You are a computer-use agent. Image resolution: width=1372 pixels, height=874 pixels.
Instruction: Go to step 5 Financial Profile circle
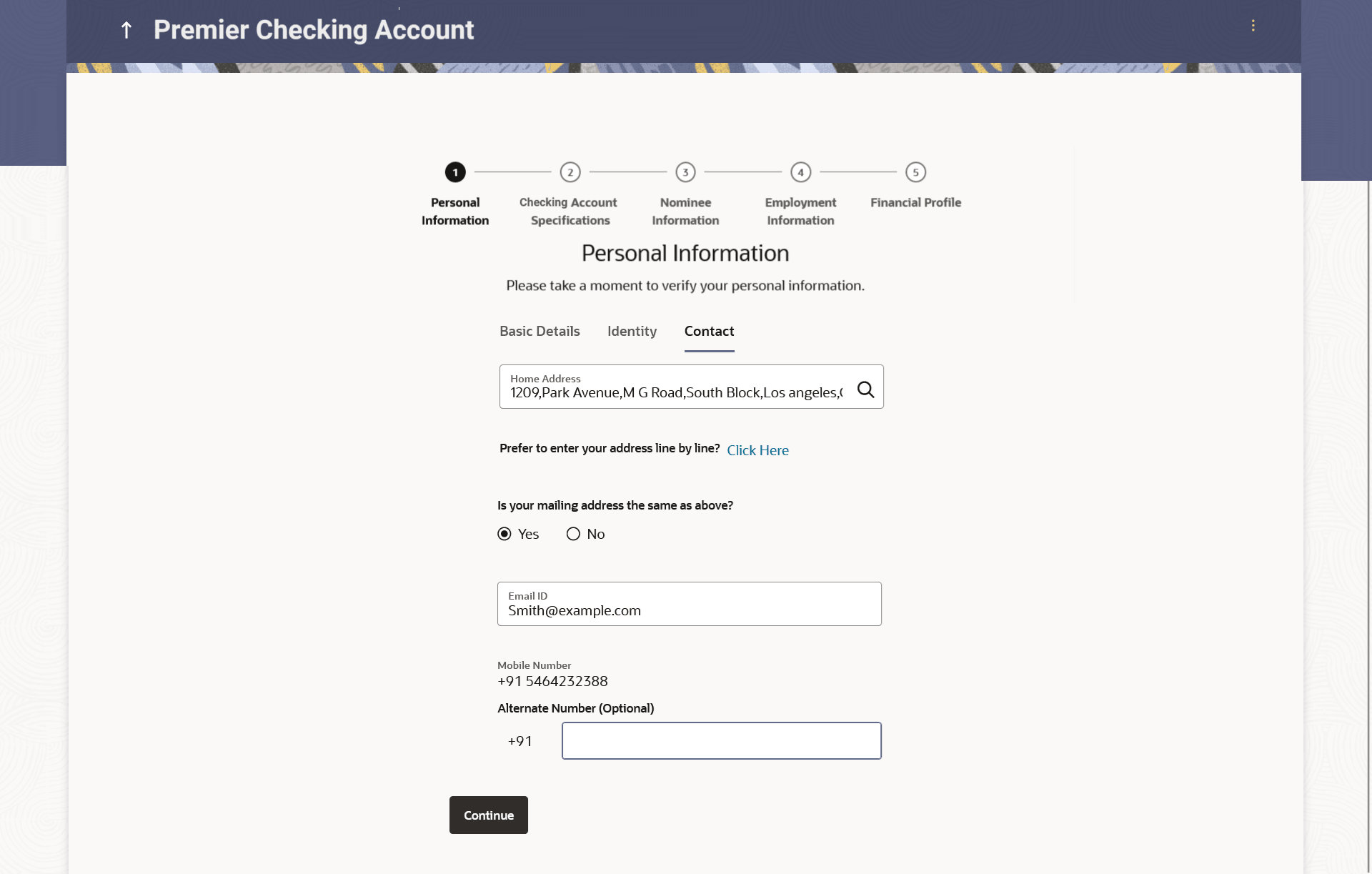point(915,172)
